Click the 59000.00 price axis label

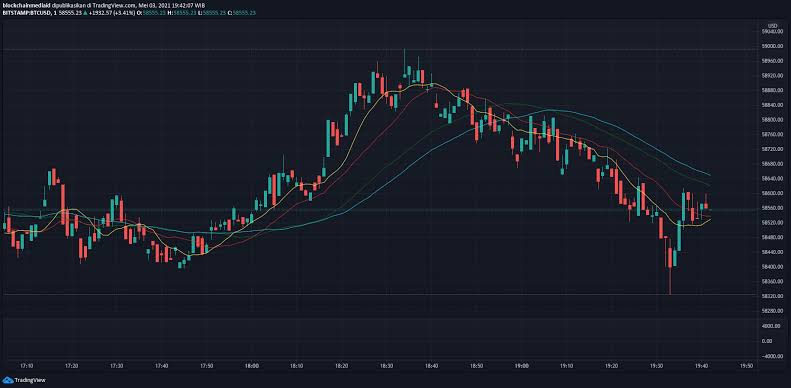[x=771, y=46]
